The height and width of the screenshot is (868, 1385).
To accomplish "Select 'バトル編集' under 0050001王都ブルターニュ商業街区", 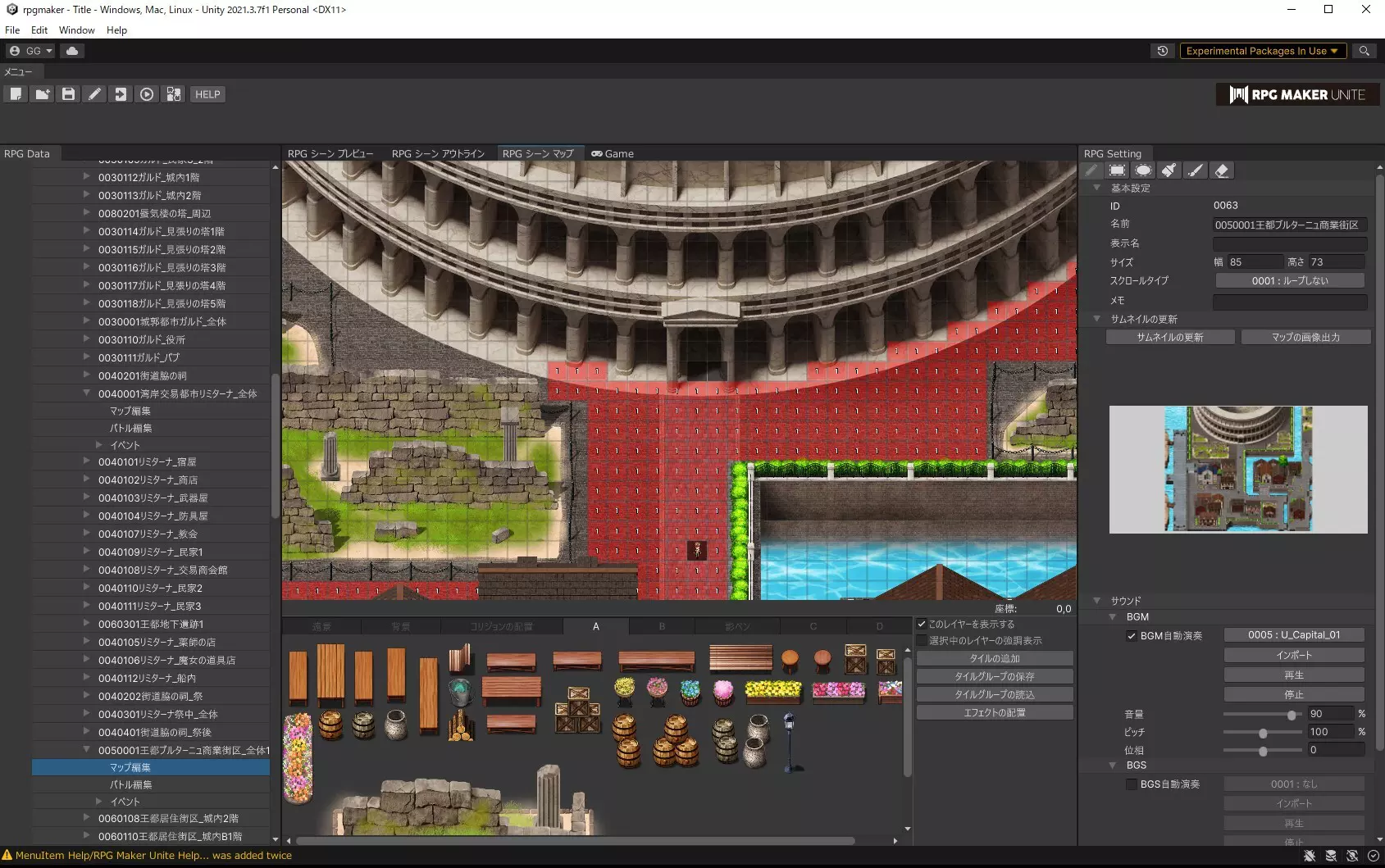I will click(131, 784).
